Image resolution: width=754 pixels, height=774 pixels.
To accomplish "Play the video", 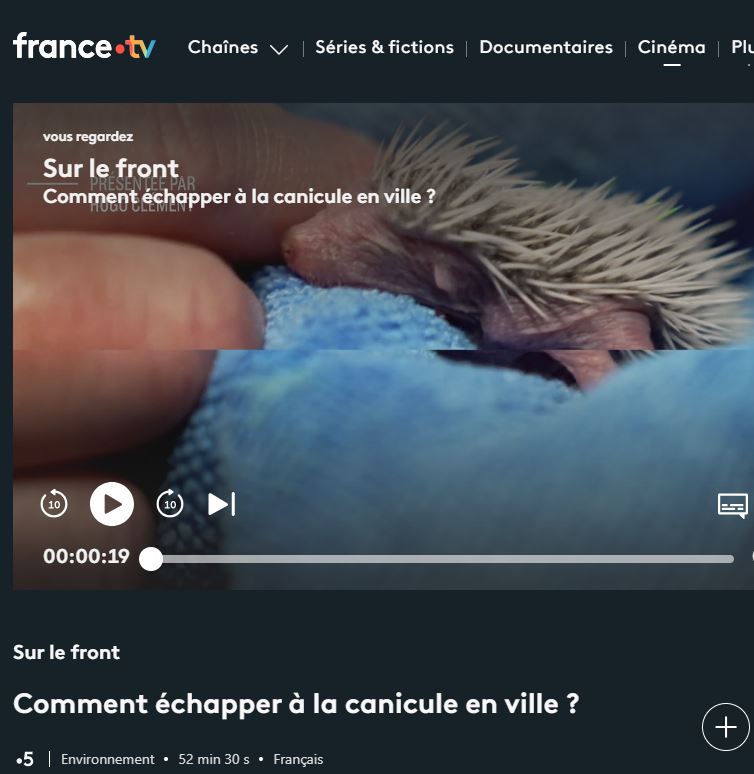I will (x=112, y=504).
